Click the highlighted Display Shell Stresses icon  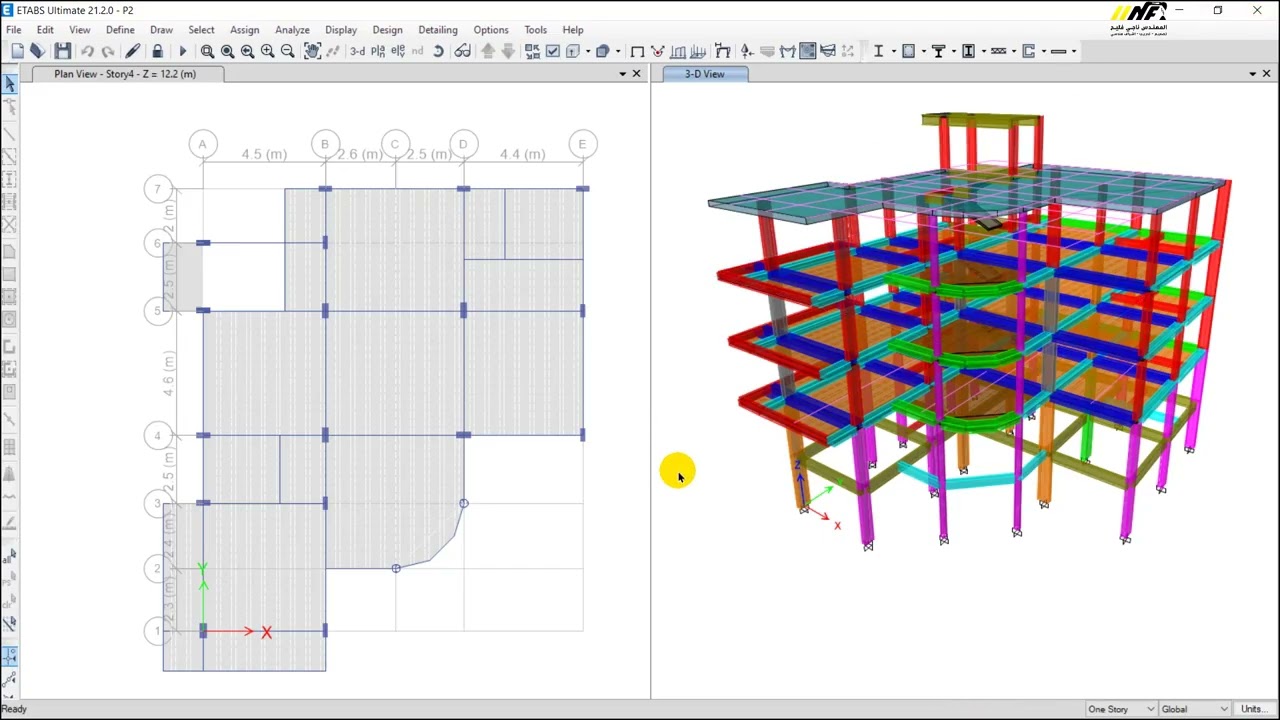click(x=807, y=51)
